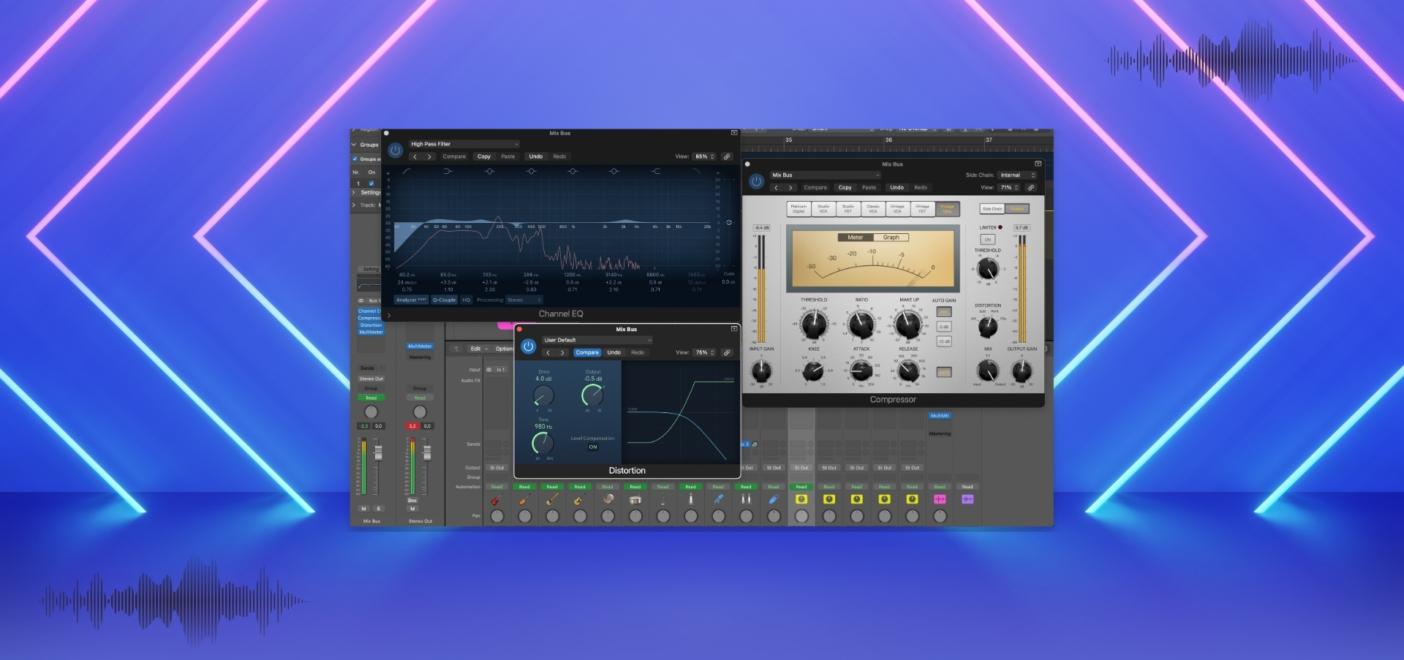This screenshot has height=660, width=1404.
Task: Click the Distortion plugin power icon
Action: point(528,346)
